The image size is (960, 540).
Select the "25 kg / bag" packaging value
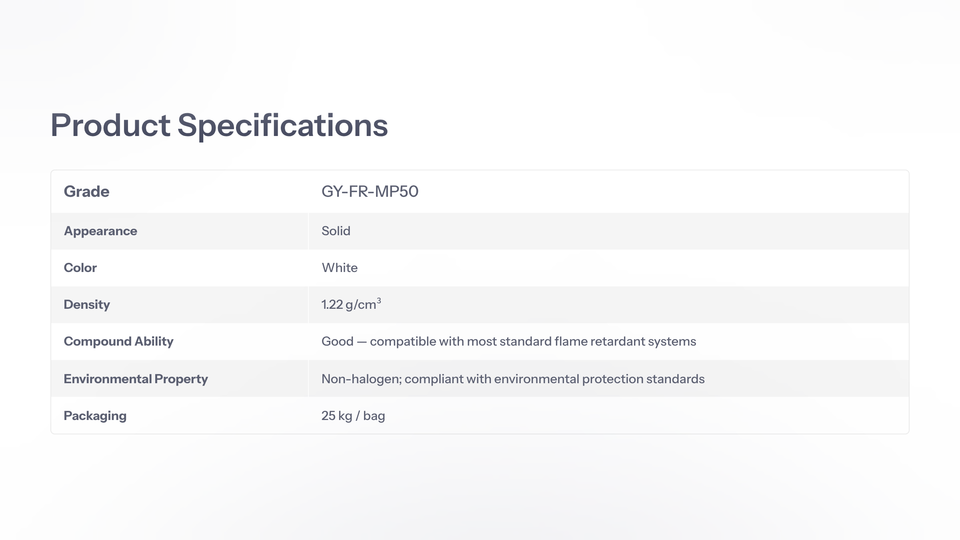(x=353, y=416)
